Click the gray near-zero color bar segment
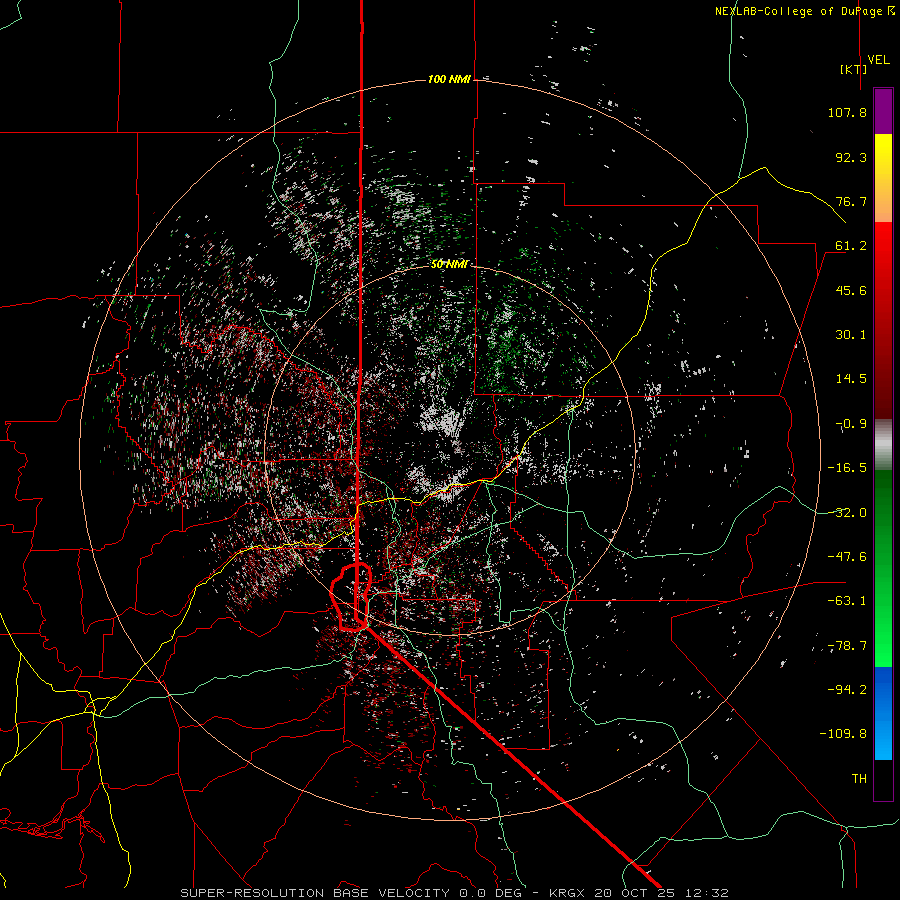 [x=883, y=445]
